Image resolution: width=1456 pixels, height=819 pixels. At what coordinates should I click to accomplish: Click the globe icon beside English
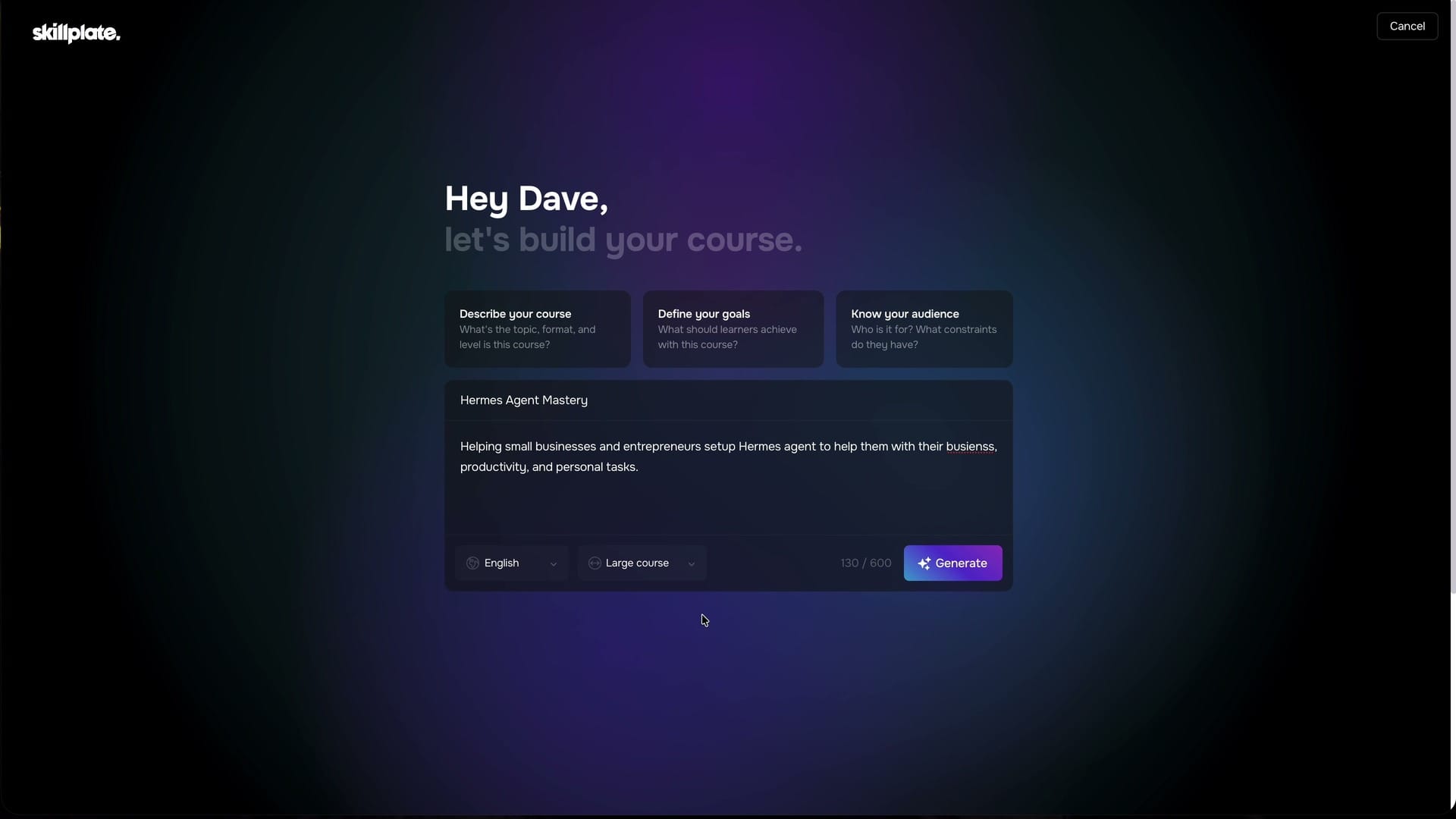click(472, 563)
